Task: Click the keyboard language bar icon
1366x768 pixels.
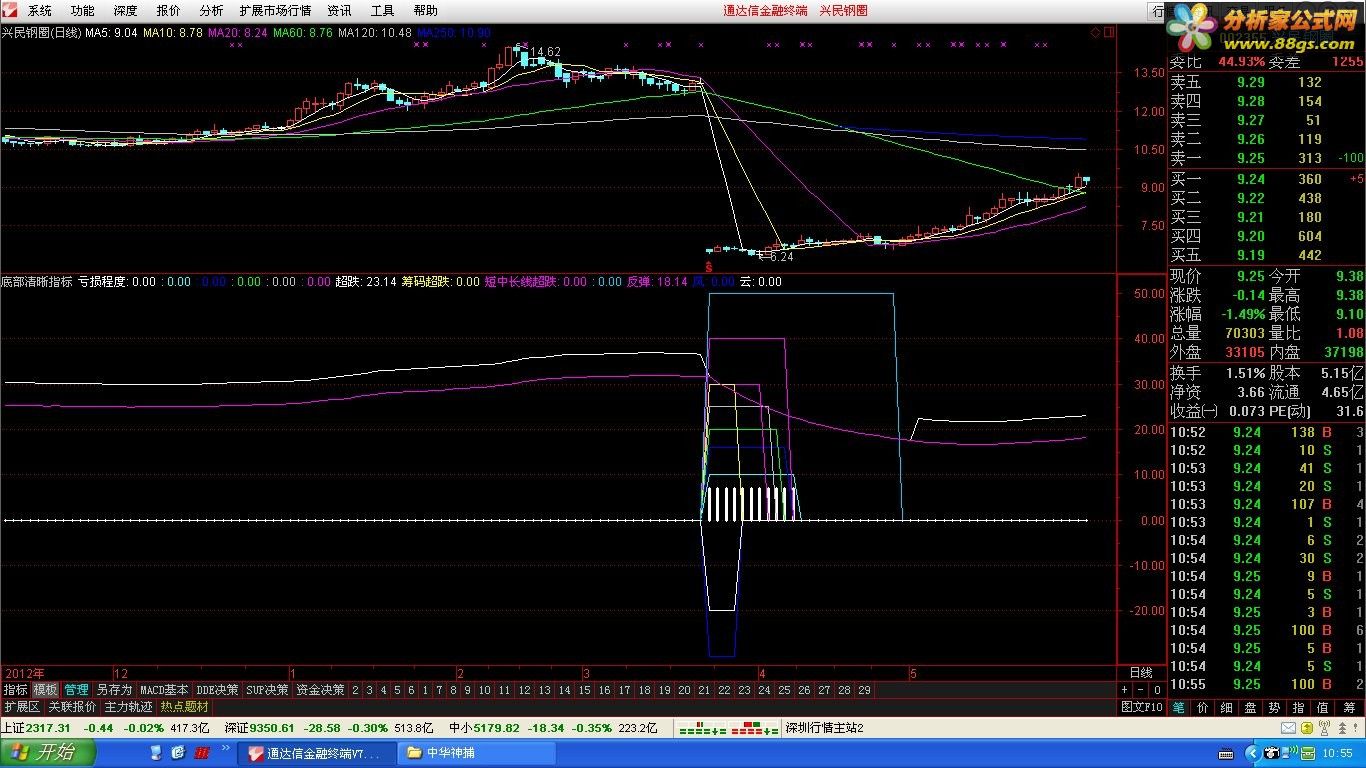Action: 1226,753
